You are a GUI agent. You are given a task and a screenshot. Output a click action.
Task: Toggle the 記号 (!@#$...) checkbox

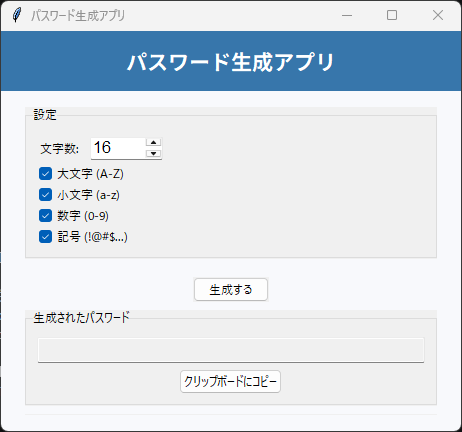pyautogui.click(x=45, y=237)
